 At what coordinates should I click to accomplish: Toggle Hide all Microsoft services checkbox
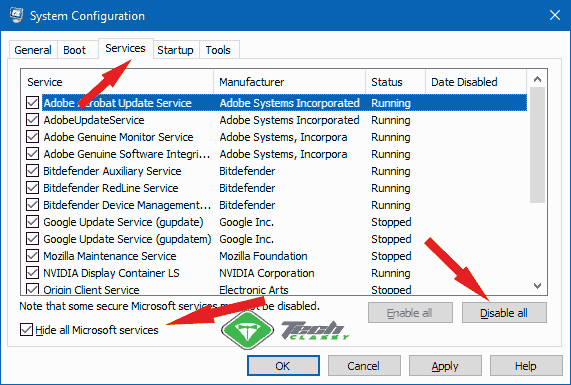pos(26,330)
